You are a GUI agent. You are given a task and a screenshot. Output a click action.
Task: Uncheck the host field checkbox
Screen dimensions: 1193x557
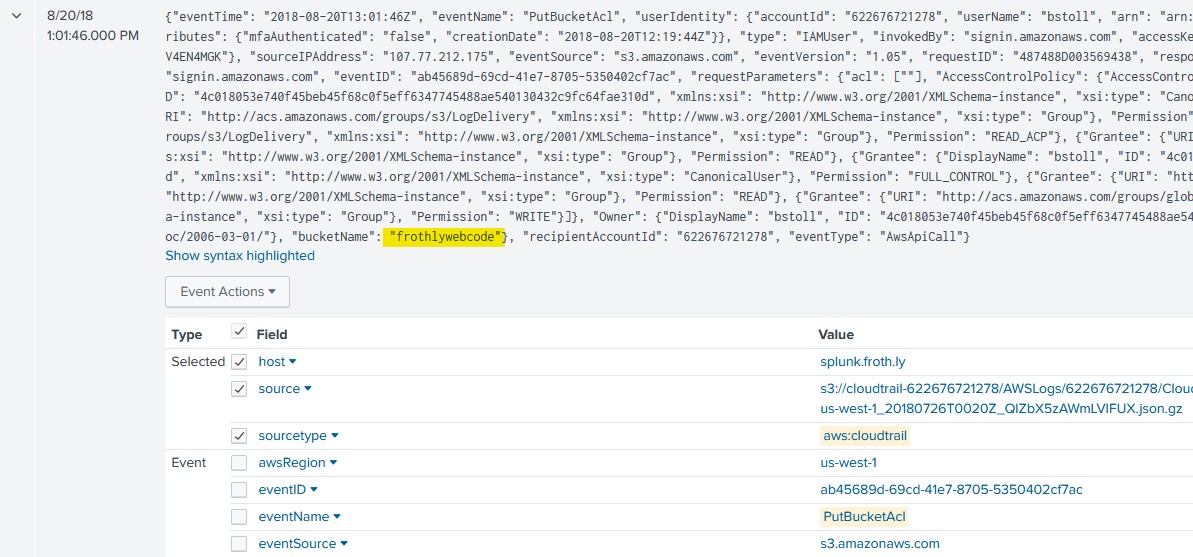[239, 361]
